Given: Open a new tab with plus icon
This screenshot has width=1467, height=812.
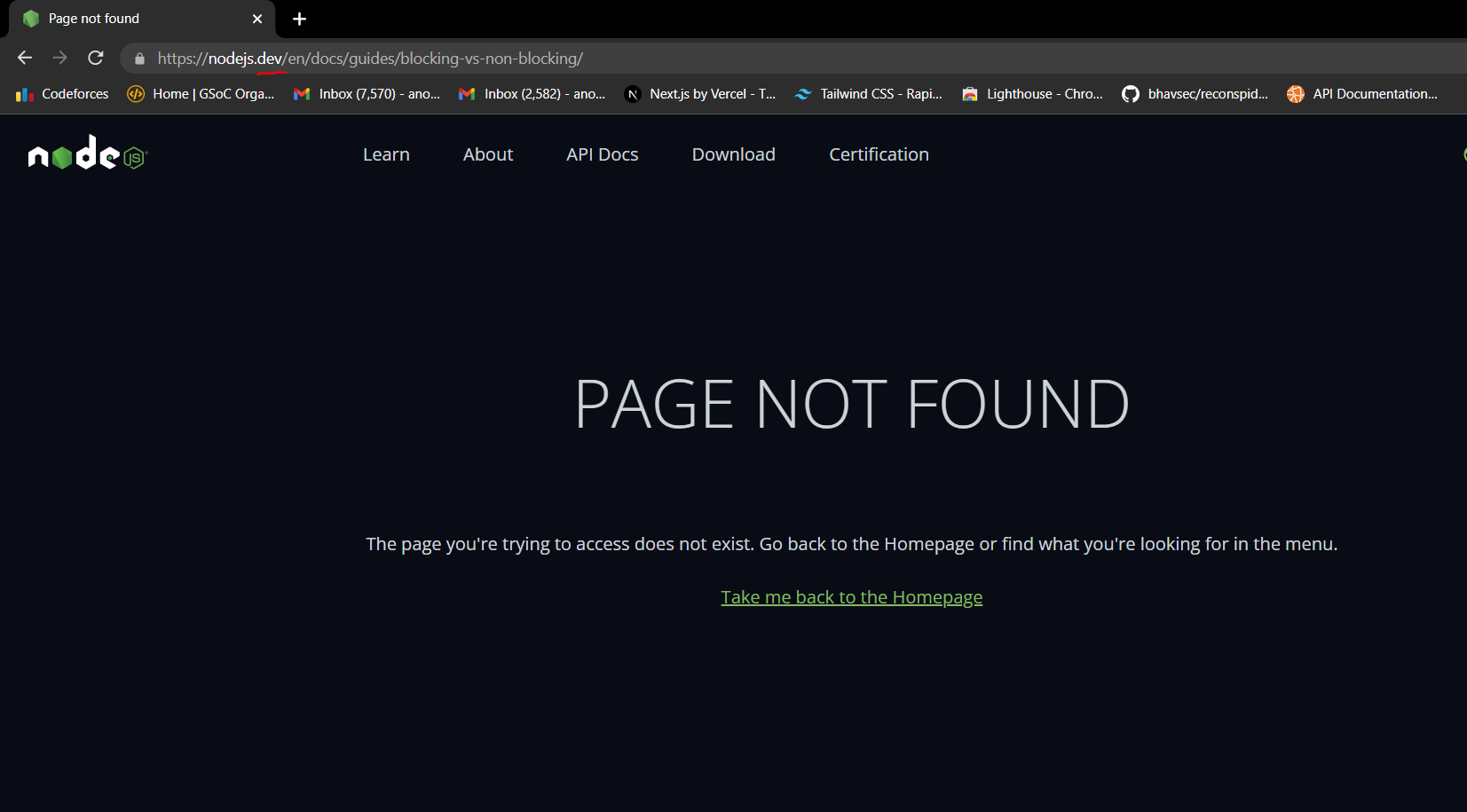Looking at the screenshot, I should (x=299, y=19).
